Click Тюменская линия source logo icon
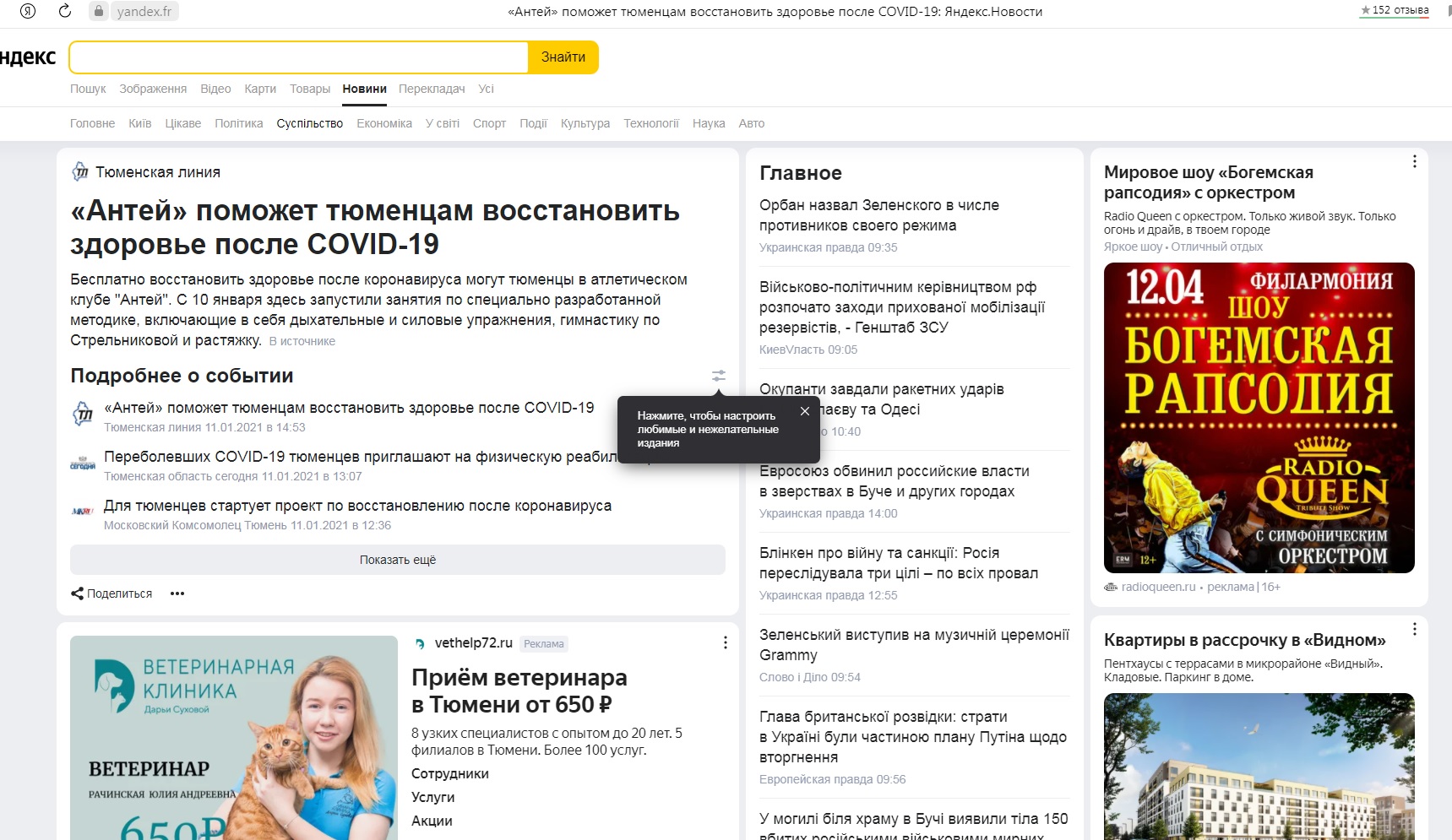Viewport: 1452px width, 840px height. [79, 172]
